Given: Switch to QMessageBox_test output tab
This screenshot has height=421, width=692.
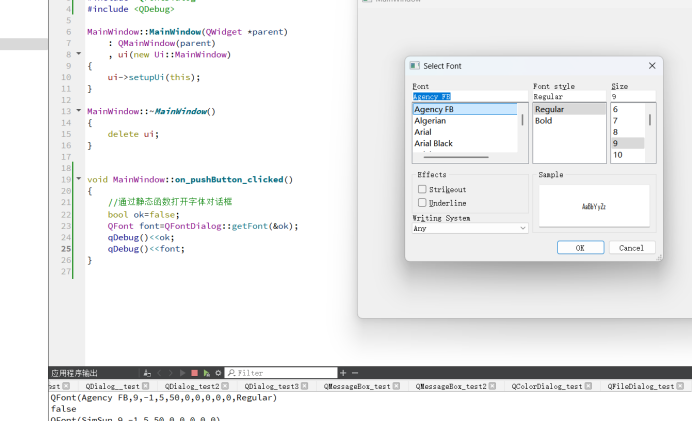Looking at the screenshot, I should tap(357, 386).
